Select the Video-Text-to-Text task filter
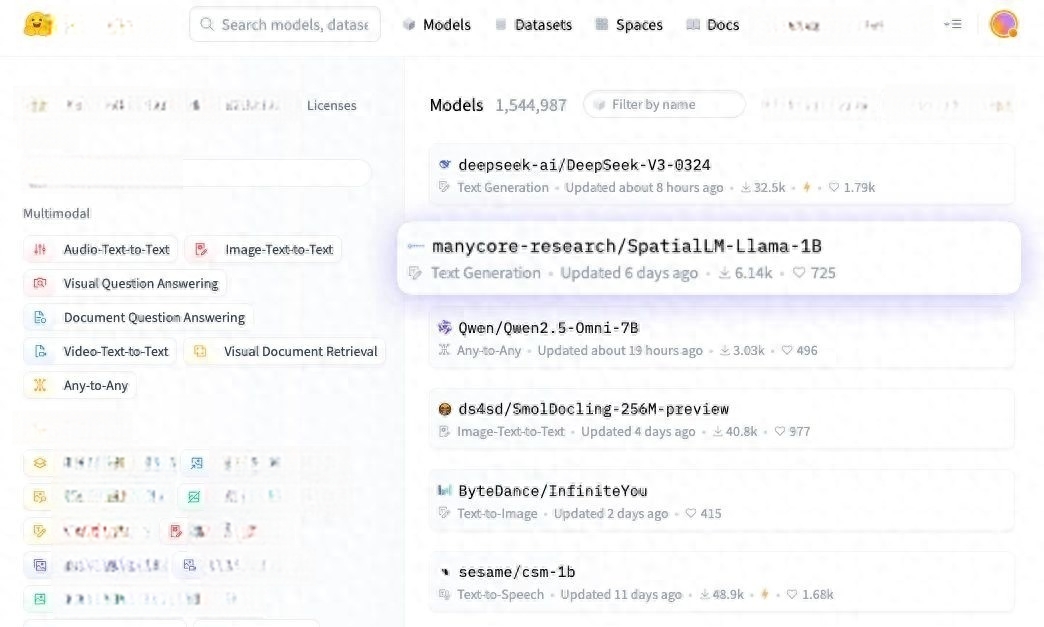Screen dimensions: 1044x627 pos(100,351)
